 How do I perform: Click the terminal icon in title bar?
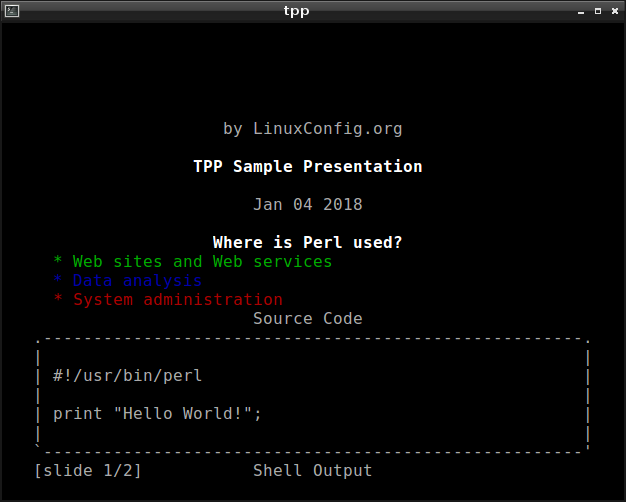tap(12, 11)
